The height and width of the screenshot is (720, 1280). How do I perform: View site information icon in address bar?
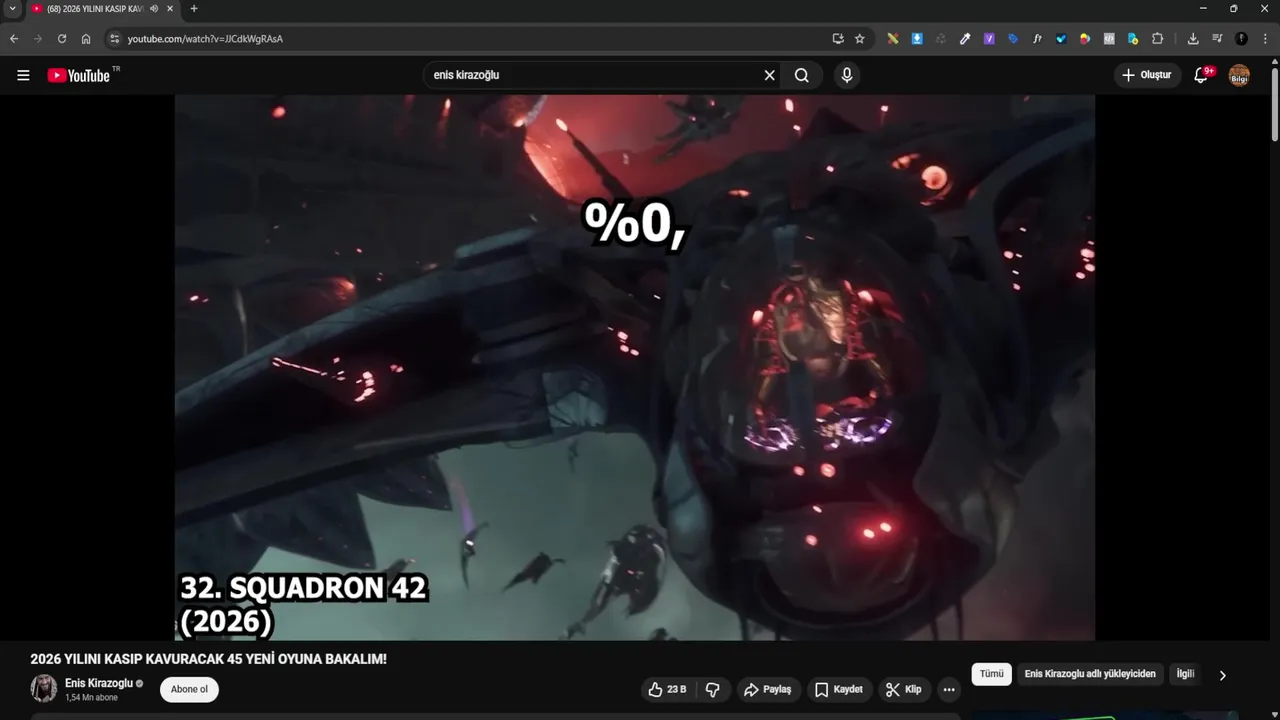114,39
